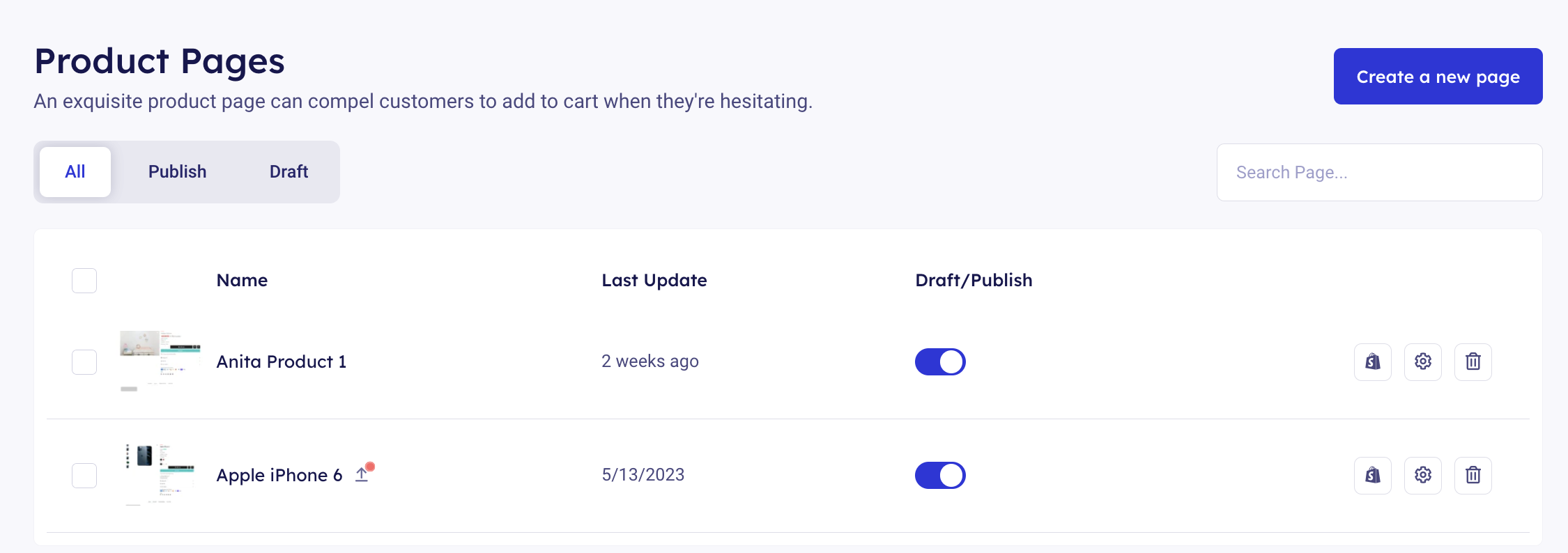1568x553 pixels.
Task: Delete Apple iPhone 6 with trash icon
Action: (1473, 475)
